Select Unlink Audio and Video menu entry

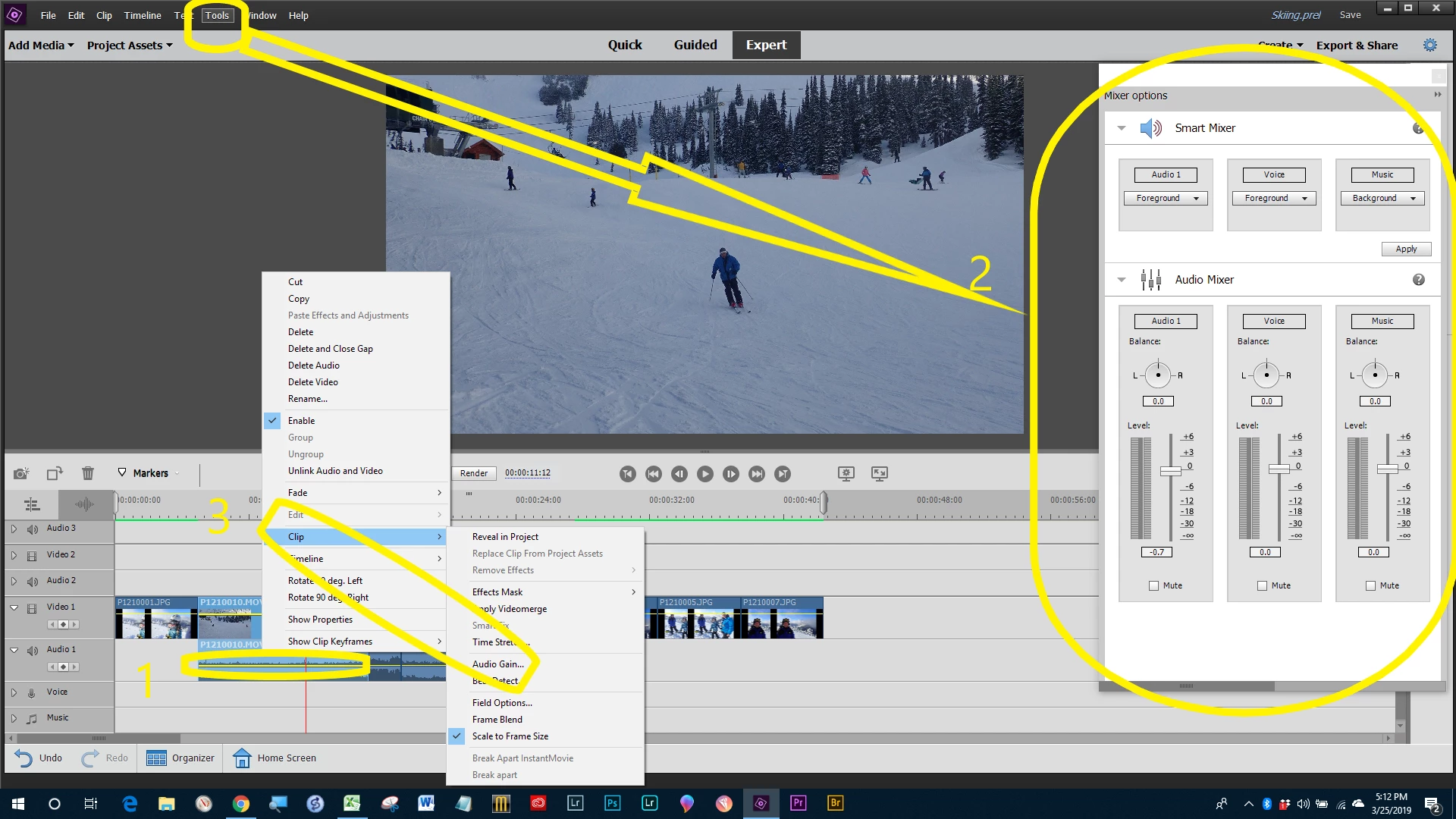(335, 471)
